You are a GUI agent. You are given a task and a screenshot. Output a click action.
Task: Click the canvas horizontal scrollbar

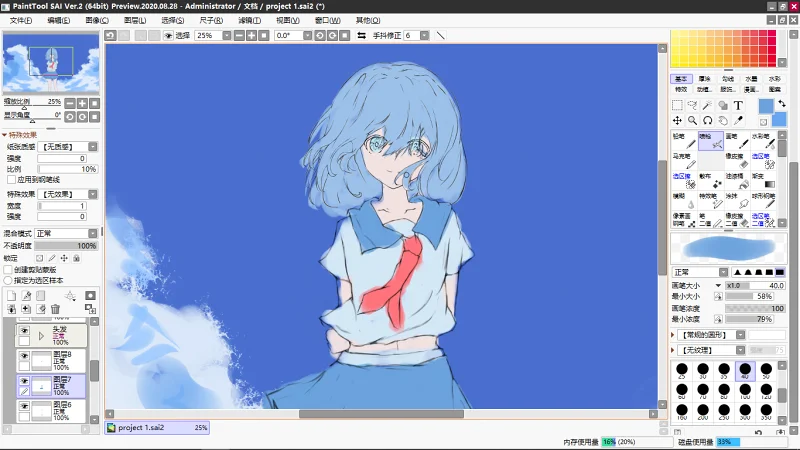pos(381,414)
